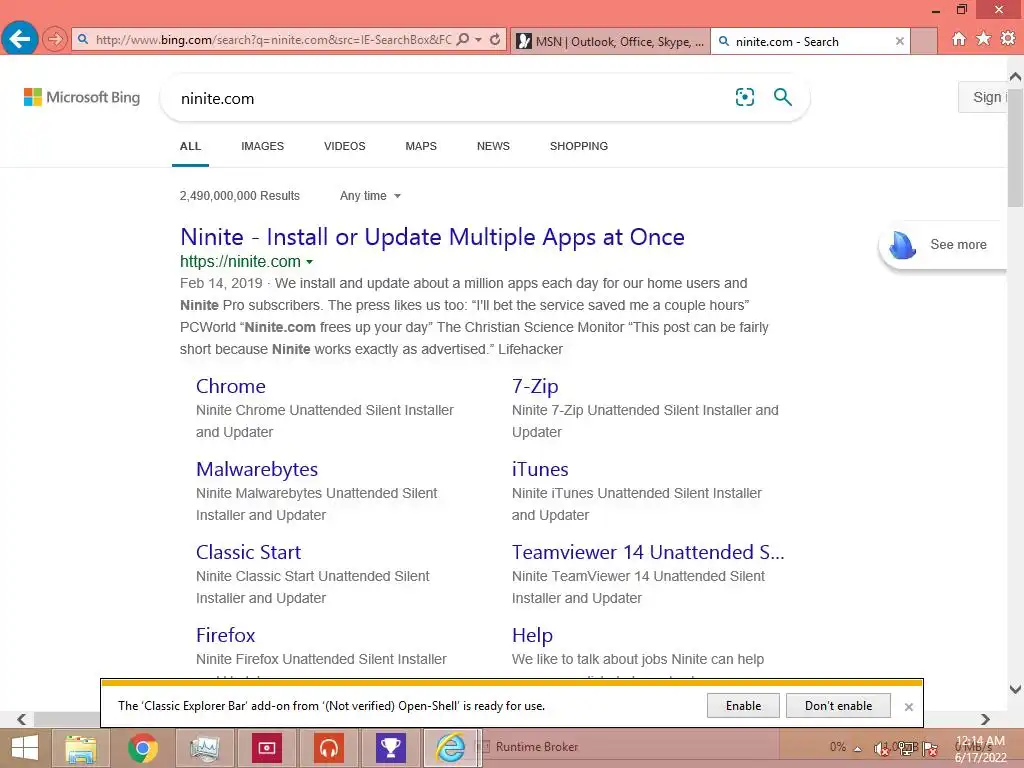The image size is (1024, 768).
Task: Select the ALL results tab
Action: click(x=190, y=146)
